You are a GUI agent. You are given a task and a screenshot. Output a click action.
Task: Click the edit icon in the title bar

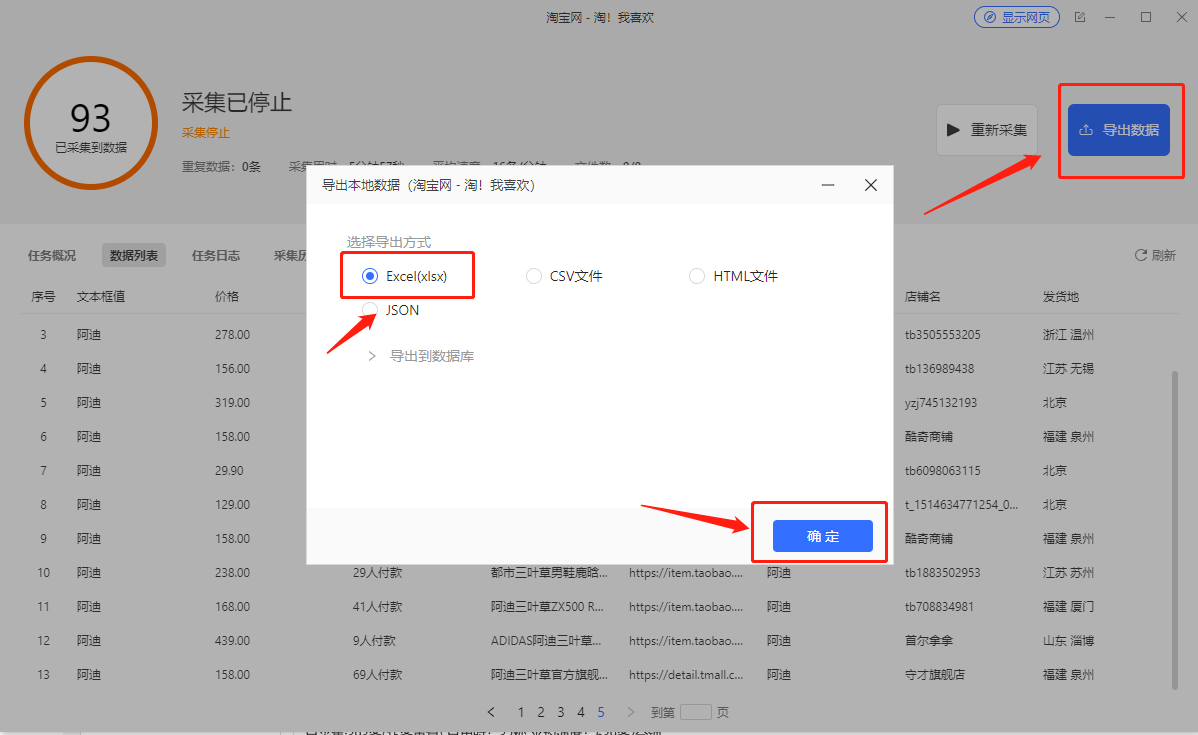[x=1080, y=17]
